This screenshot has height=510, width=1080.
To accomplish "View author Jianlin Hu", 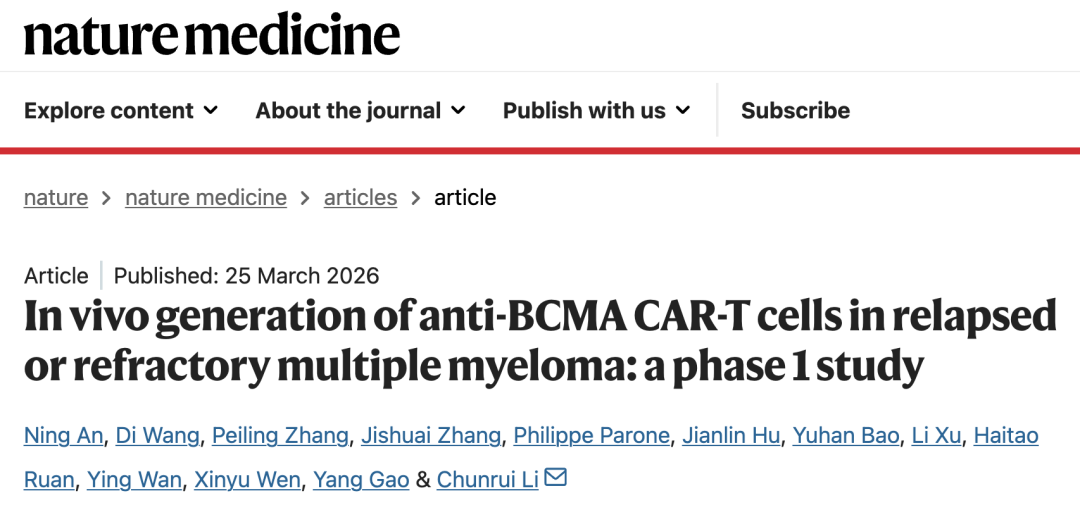I will (x=731, y=436).
